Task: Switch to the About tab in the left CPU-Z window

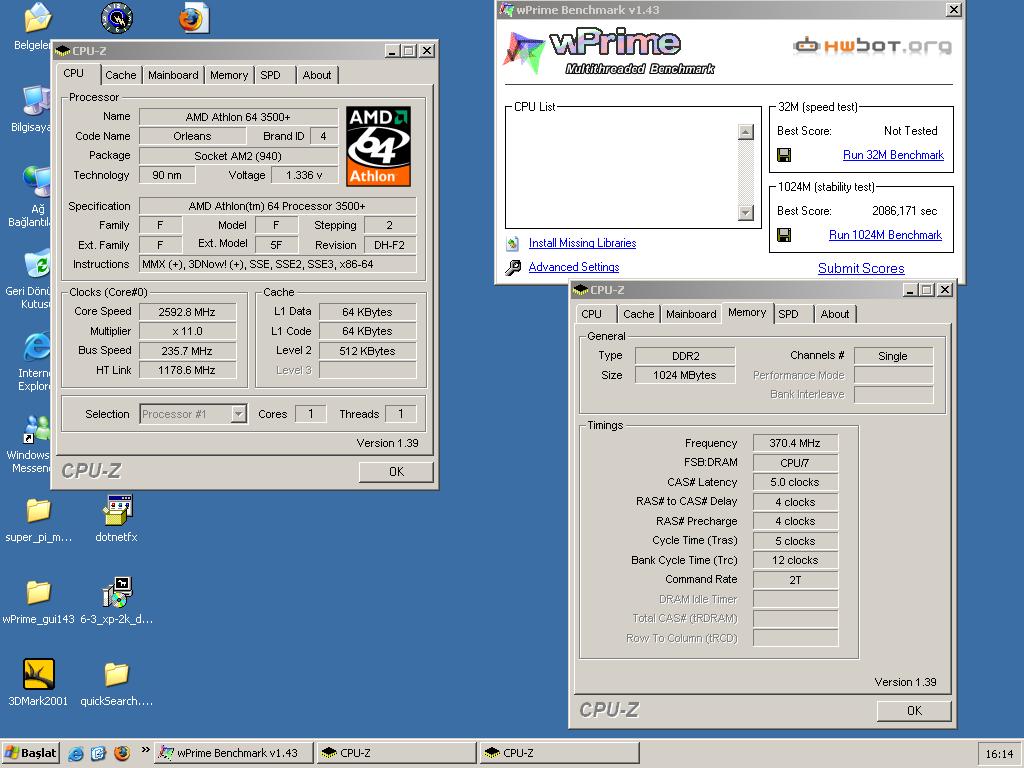Action: click(317, 75)
